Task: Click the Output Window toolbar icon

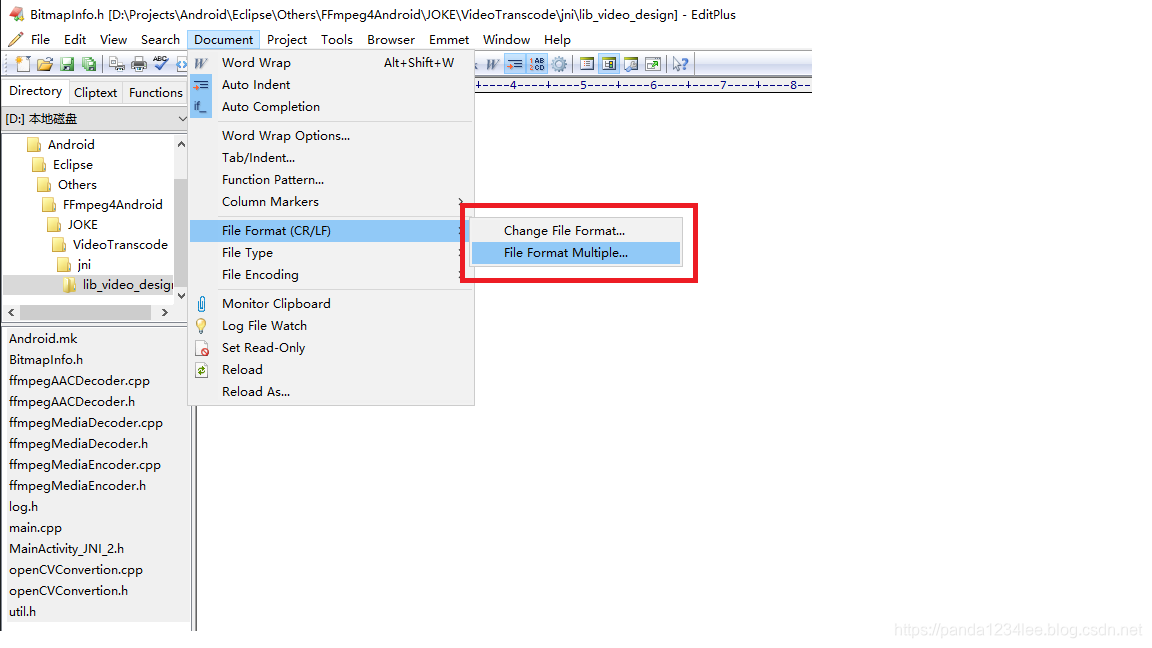Action: point(630,64)
